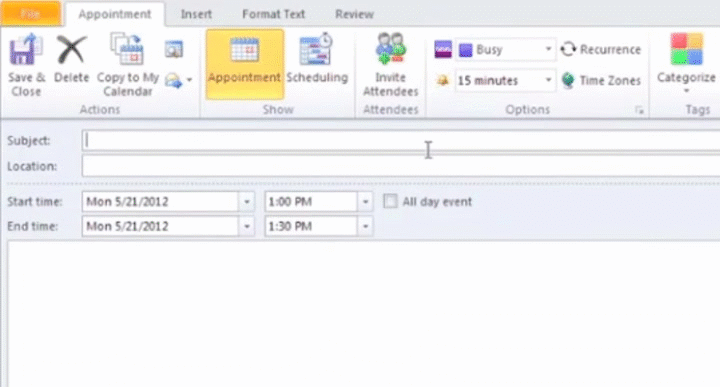Viewport: 720px width, 387px height.
Task: Open the 15 minutes reminder dropdown
Action: 548,80
